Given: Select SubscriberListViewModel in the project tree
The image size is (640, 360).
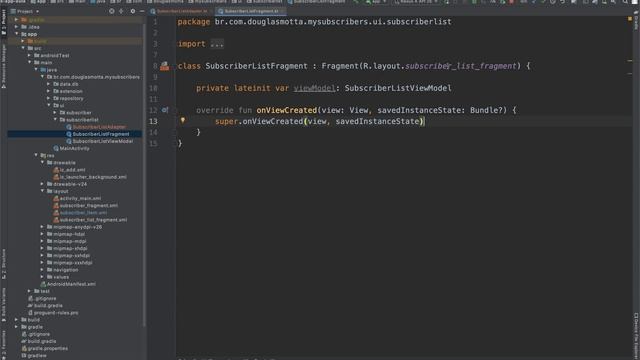Looking at the screenshot, I should (x=102, y=141).
